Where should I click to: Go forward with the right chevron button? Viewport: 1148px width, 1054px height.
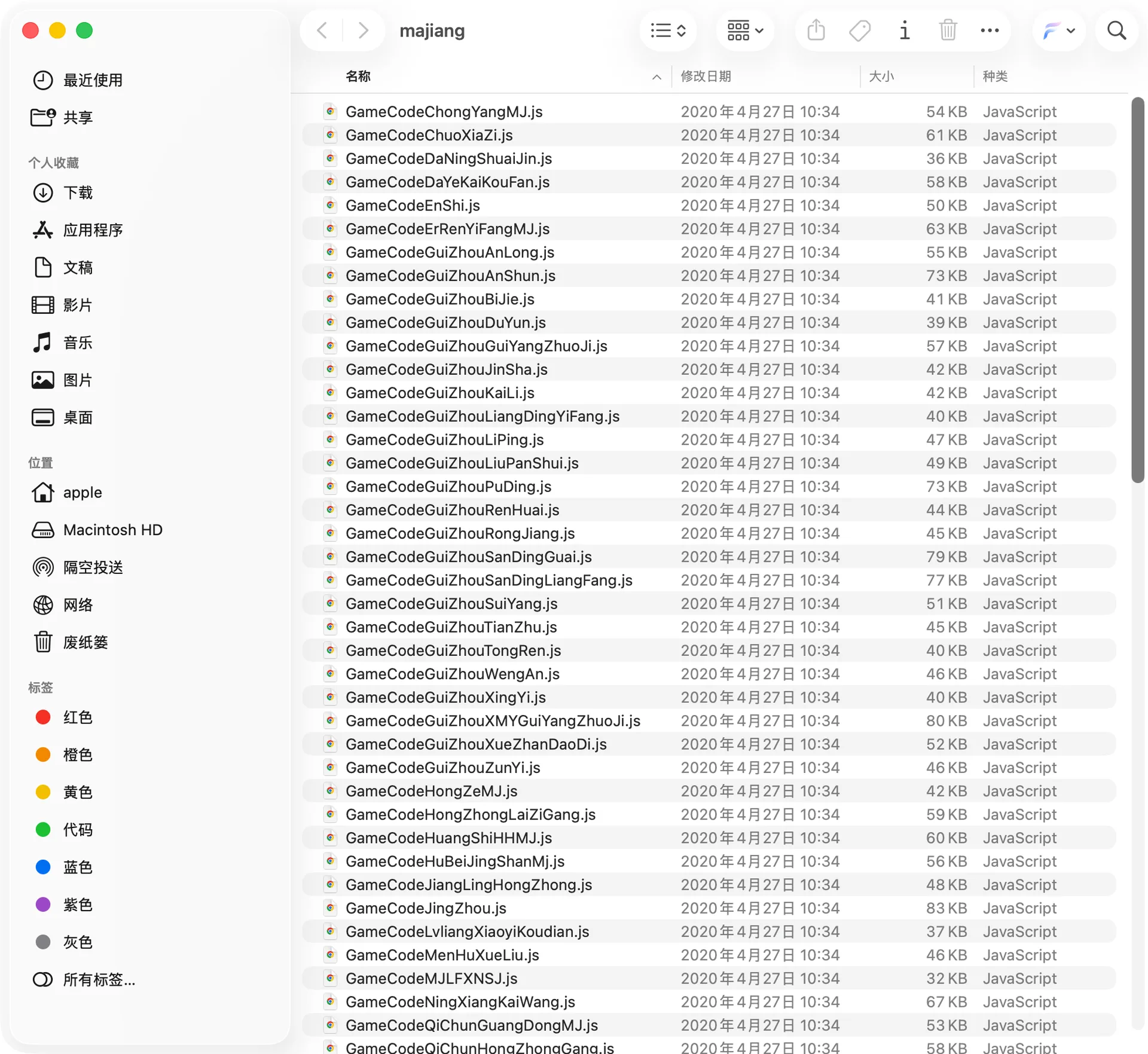point(362,30)
